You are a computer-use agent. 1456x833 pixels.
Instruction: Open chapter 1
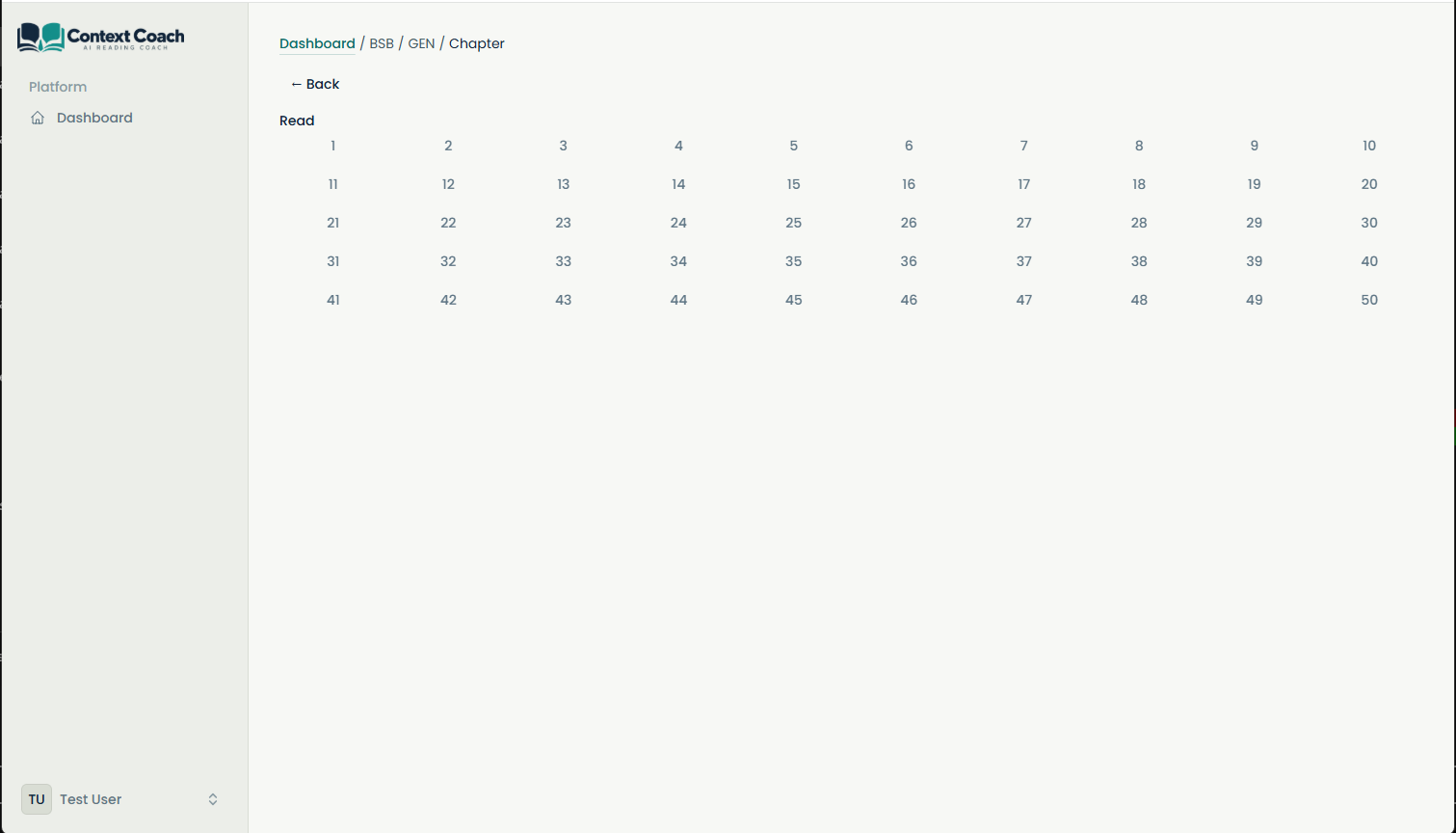[333, 146]
